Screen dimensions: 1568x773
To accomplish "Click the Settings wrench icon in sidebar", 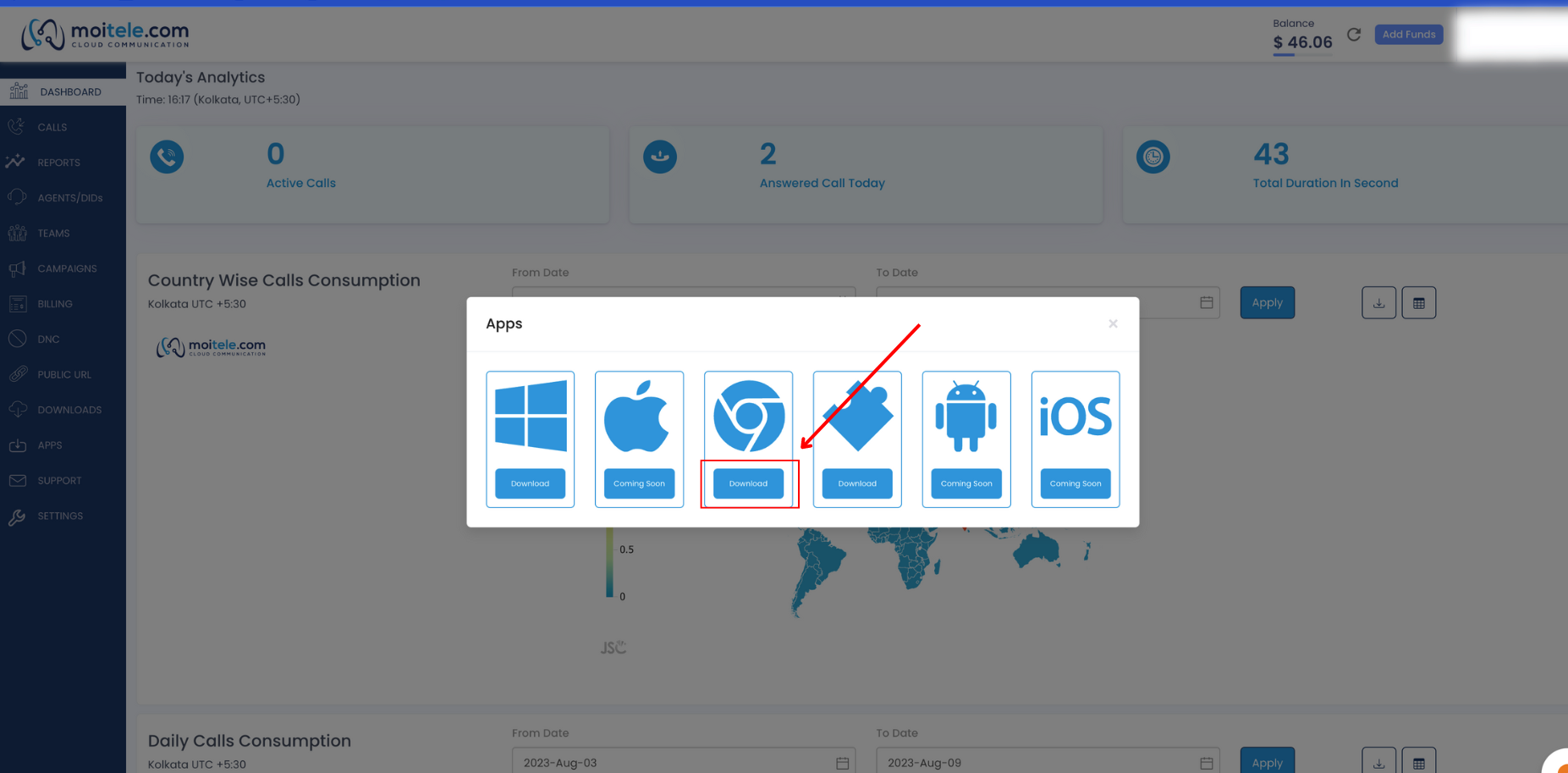I will coord(17,516).
